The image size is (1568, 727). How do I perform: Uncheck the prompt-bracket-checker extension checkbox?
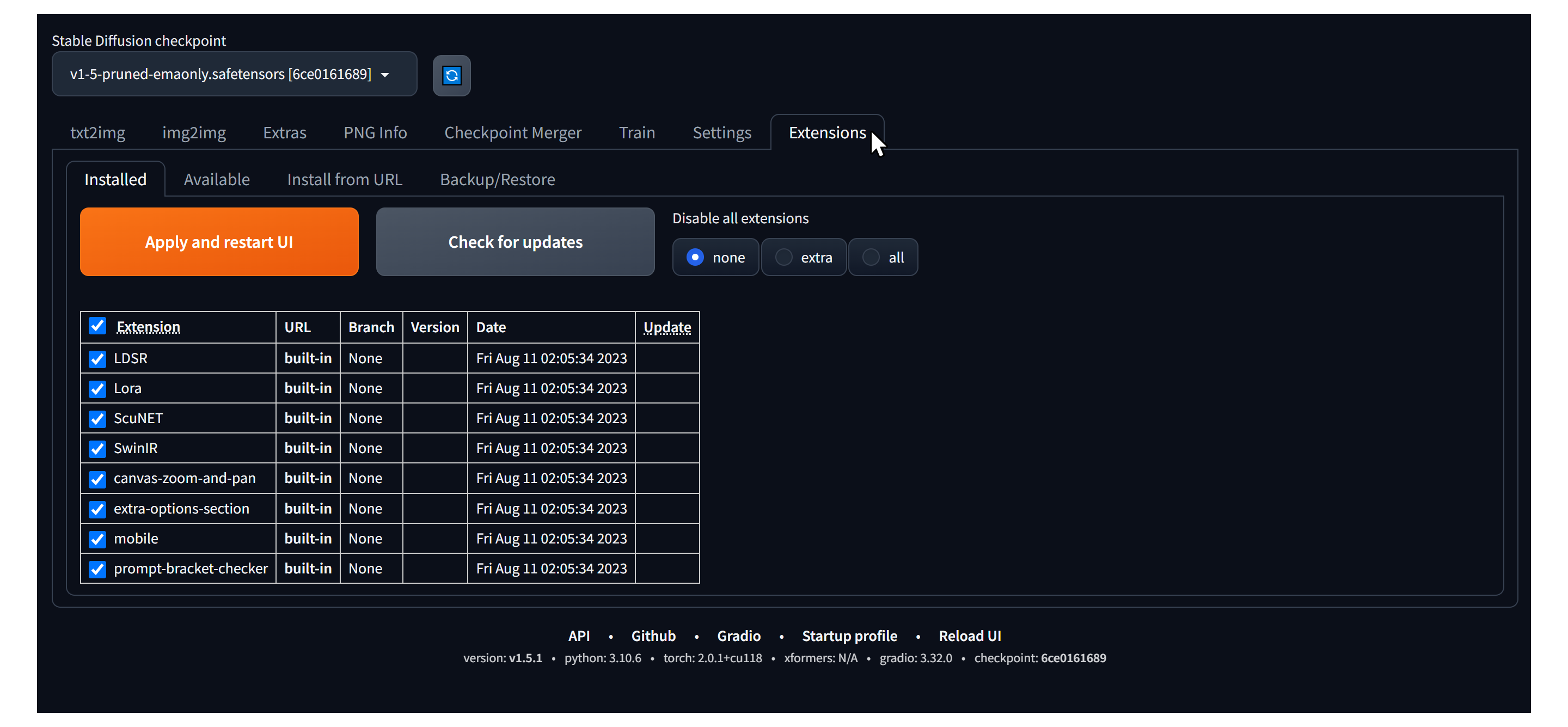tap(97, 569)
